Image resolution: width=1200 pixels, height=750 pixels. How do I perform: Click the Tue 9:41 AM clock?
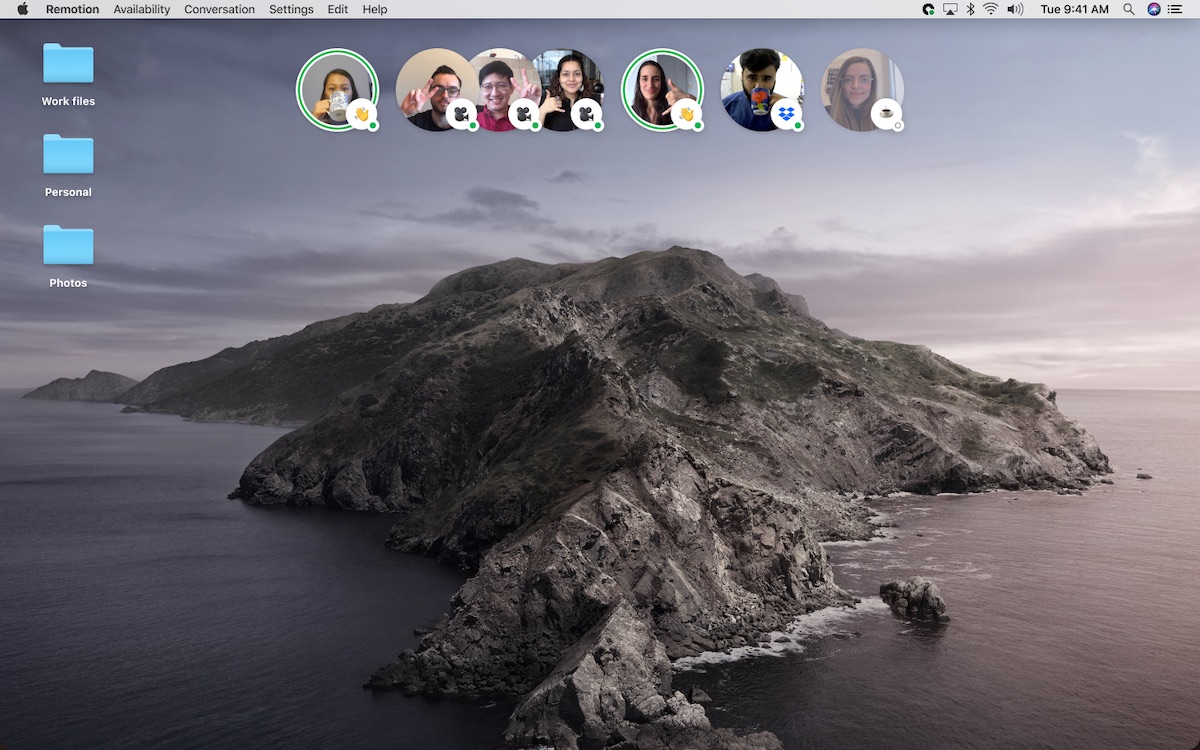point(1074,9)
